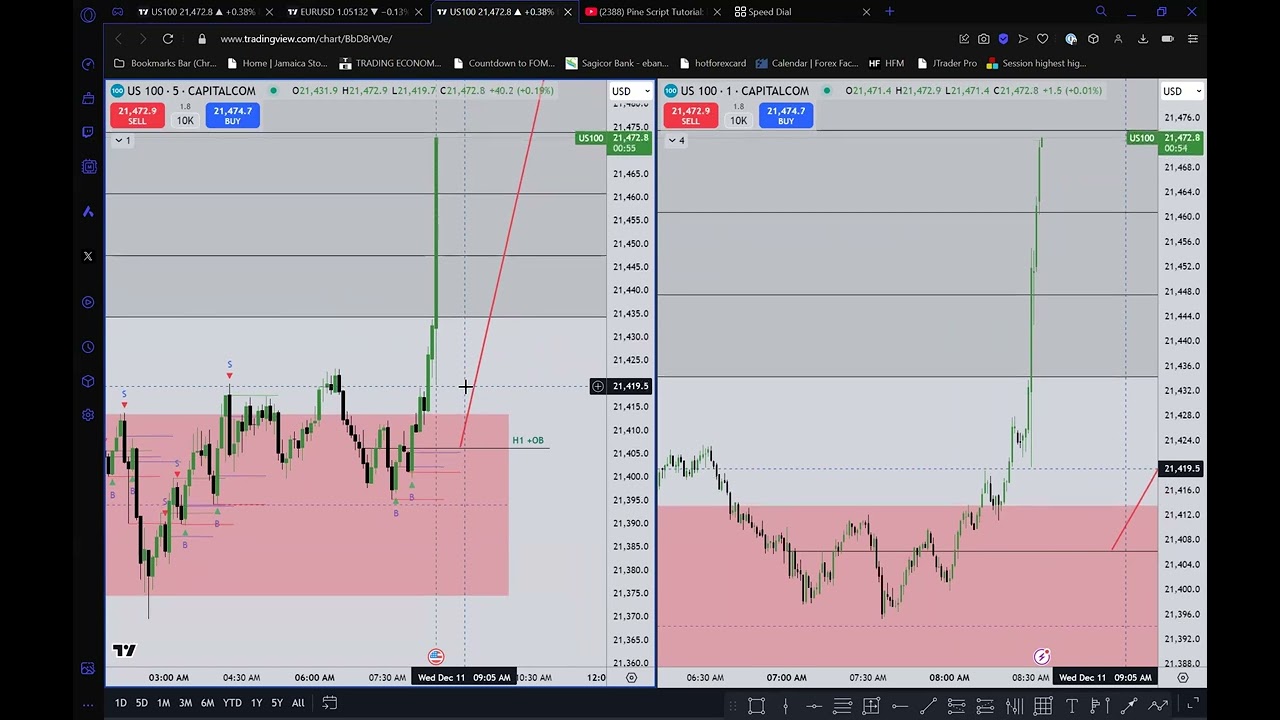Click the lightning event marker on right chart
The image size is (1280, 720).
pos(1042,656)
